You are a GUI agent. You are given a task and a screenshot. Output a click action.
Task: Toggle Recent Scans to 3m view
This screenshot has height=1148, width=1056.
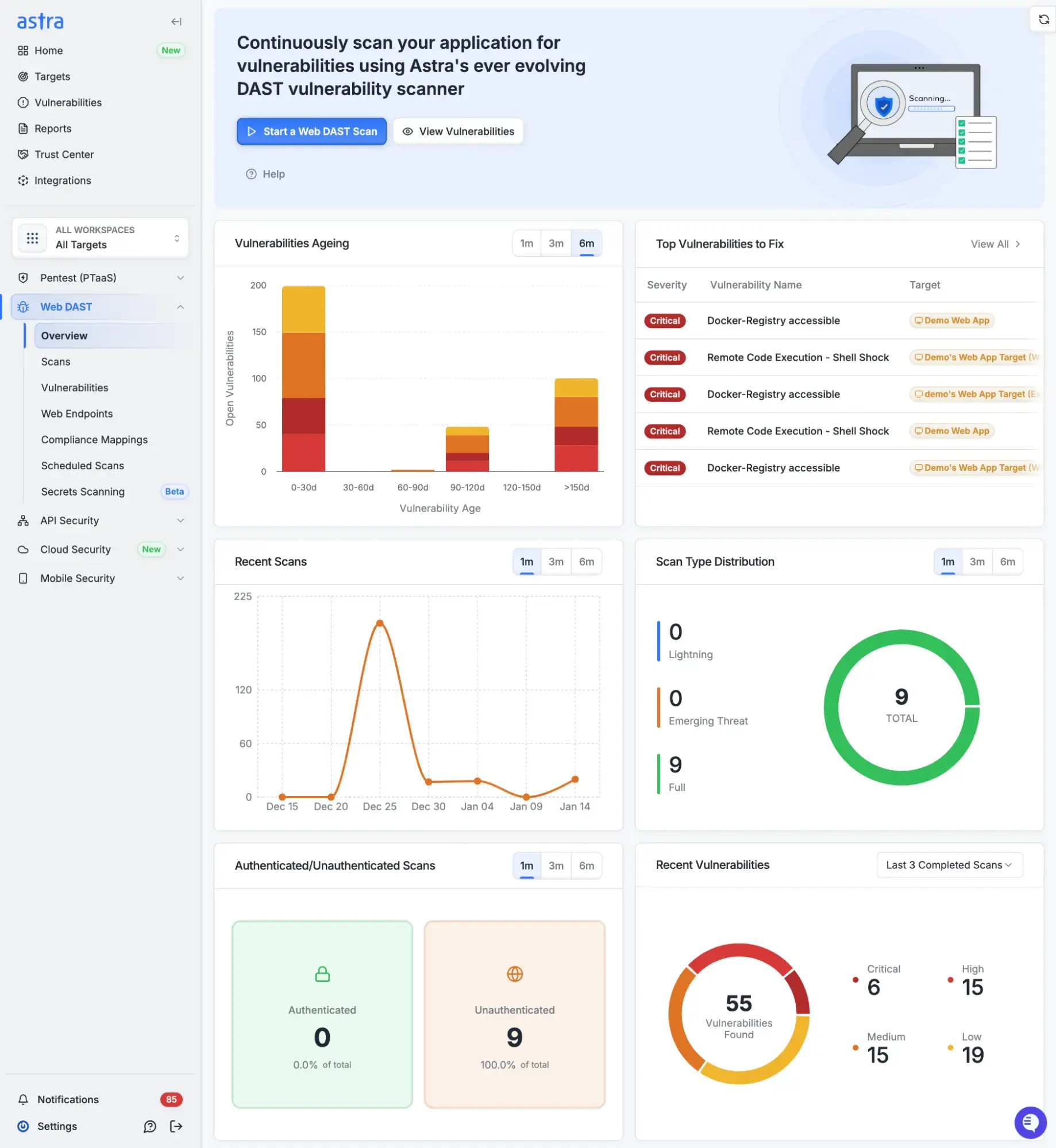(x=556, y=562)
